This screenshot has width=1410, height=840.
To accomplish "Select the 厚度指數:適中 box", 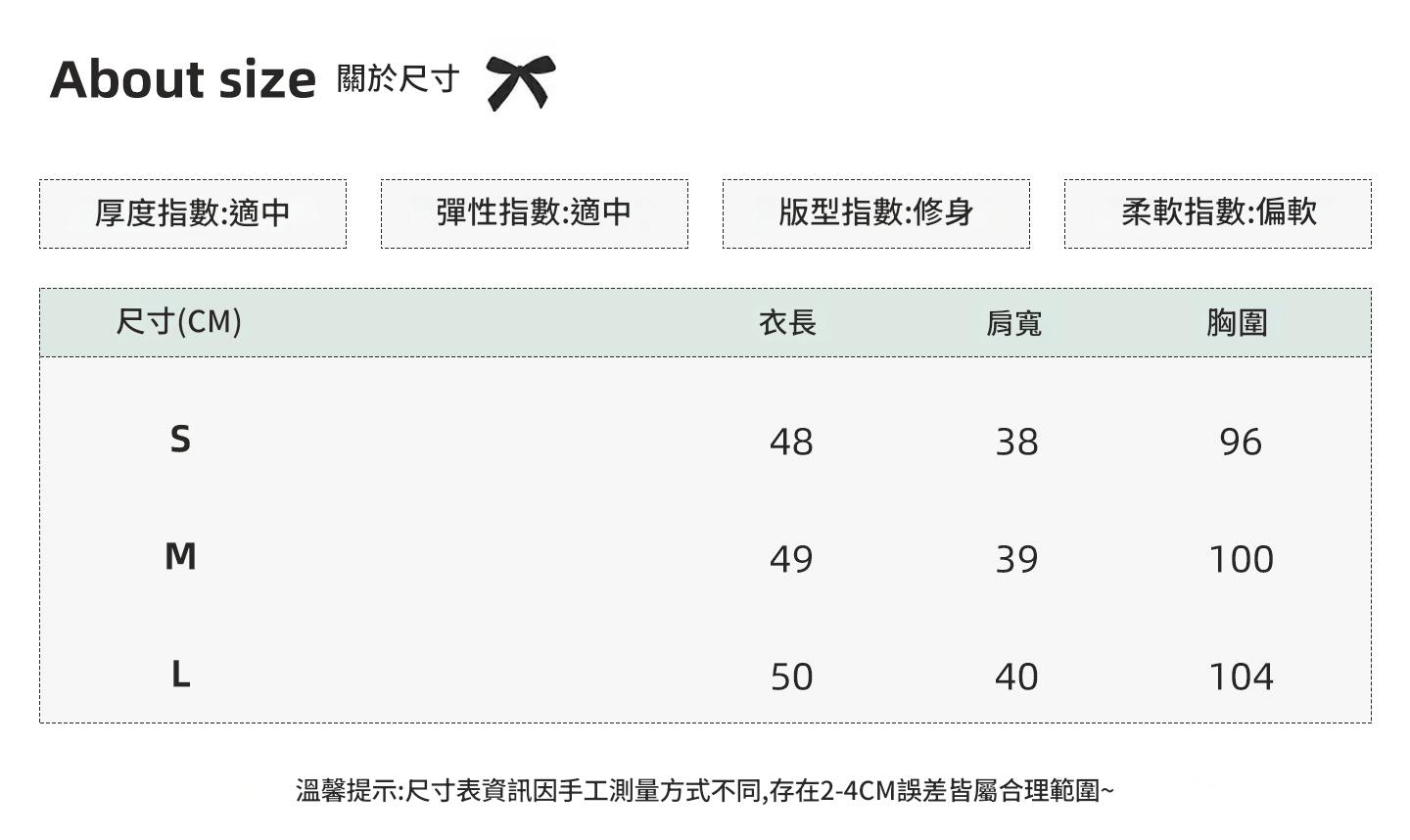I will click(x=193, y=213).
